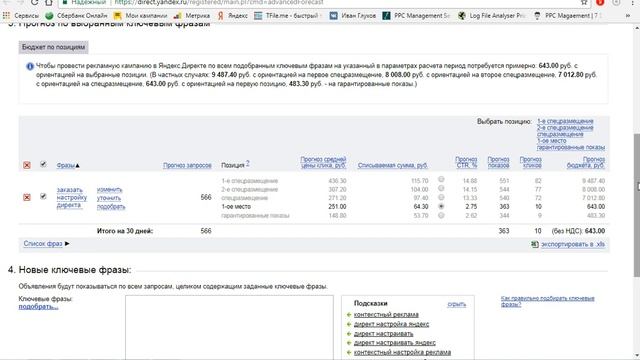The height and width of the screenshot is (360, 640).
Task: Open the Сервисы apps grid icon
Action: click(x=6, y=16)
